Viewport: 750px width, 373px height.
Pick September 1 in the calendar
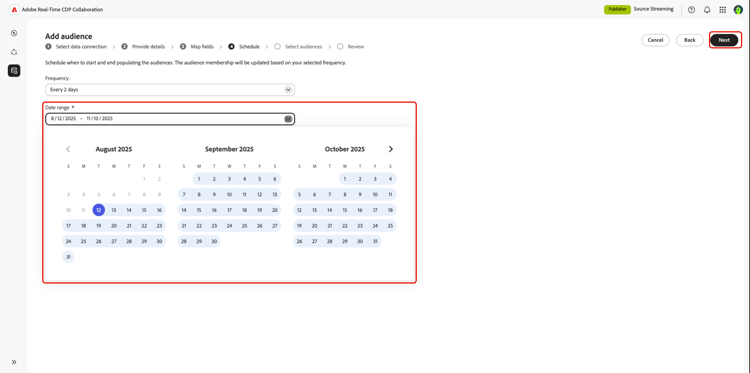click(x=199, y=179)
